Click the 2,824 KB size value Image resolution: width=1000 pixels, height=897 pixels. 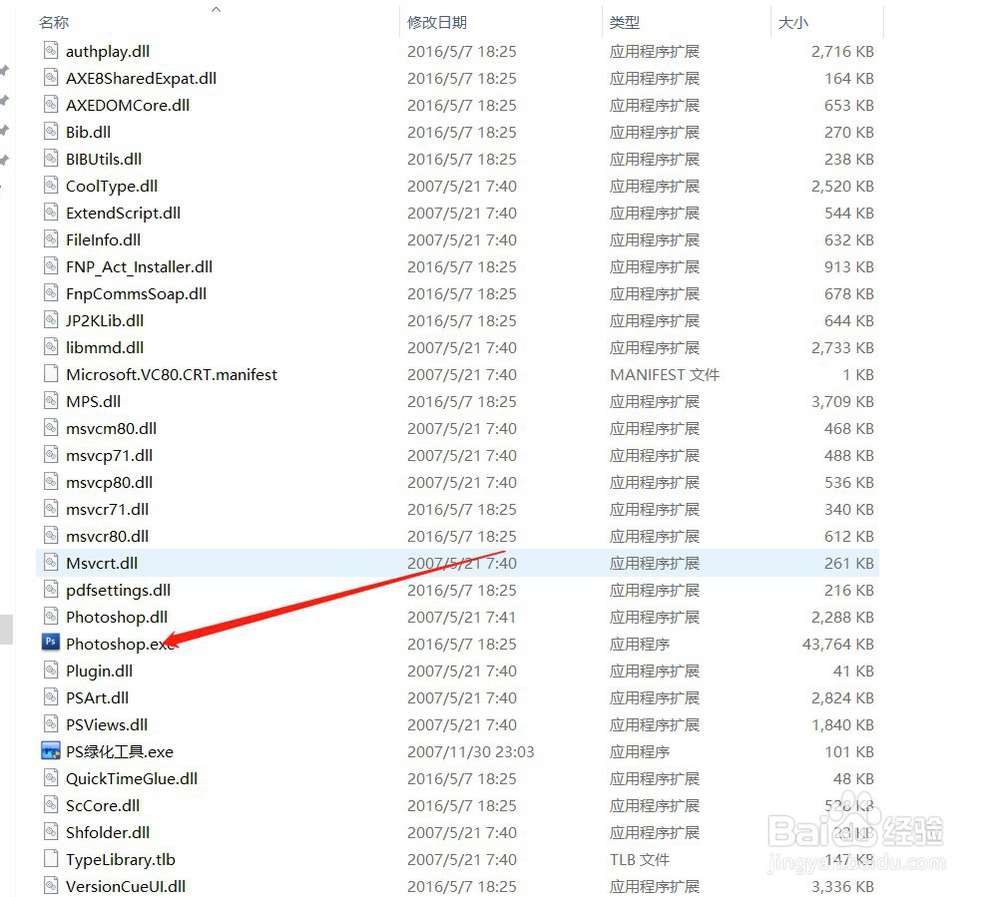point(842,698)
